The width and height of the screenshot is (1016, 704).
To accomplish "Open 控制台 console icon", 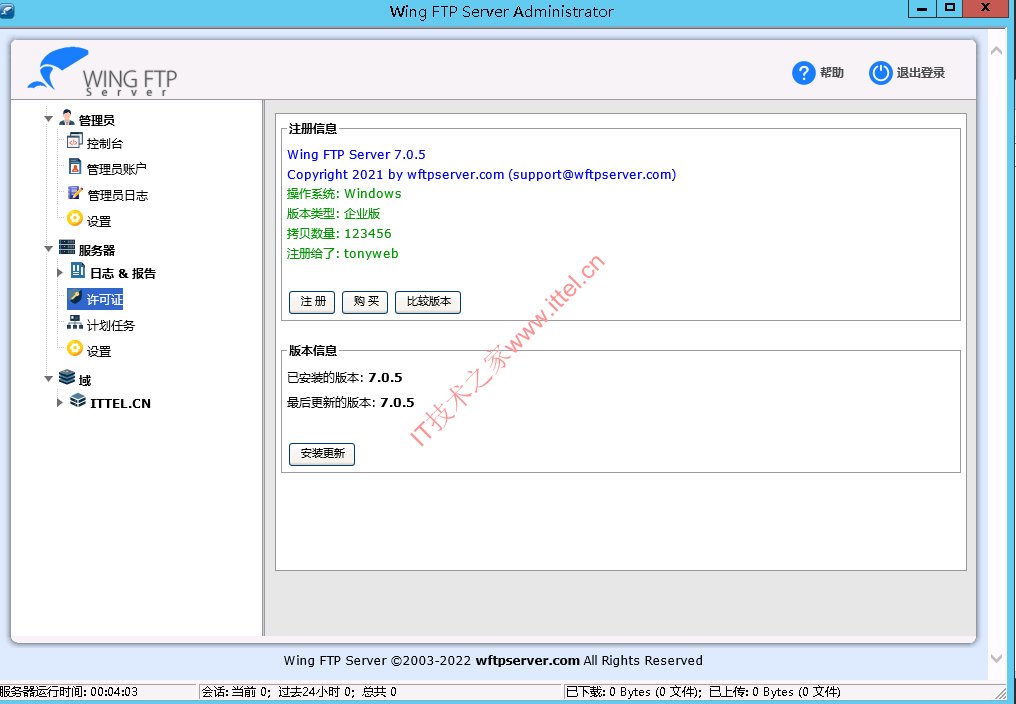I will point(75,141).
